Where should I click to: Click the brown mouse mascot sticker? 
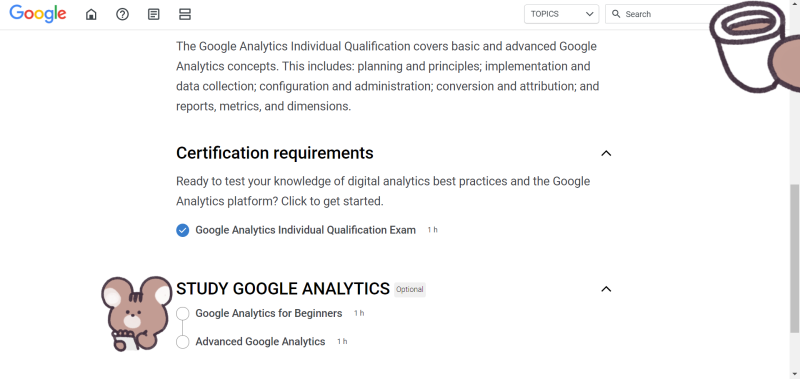click(x=136, y=313)
